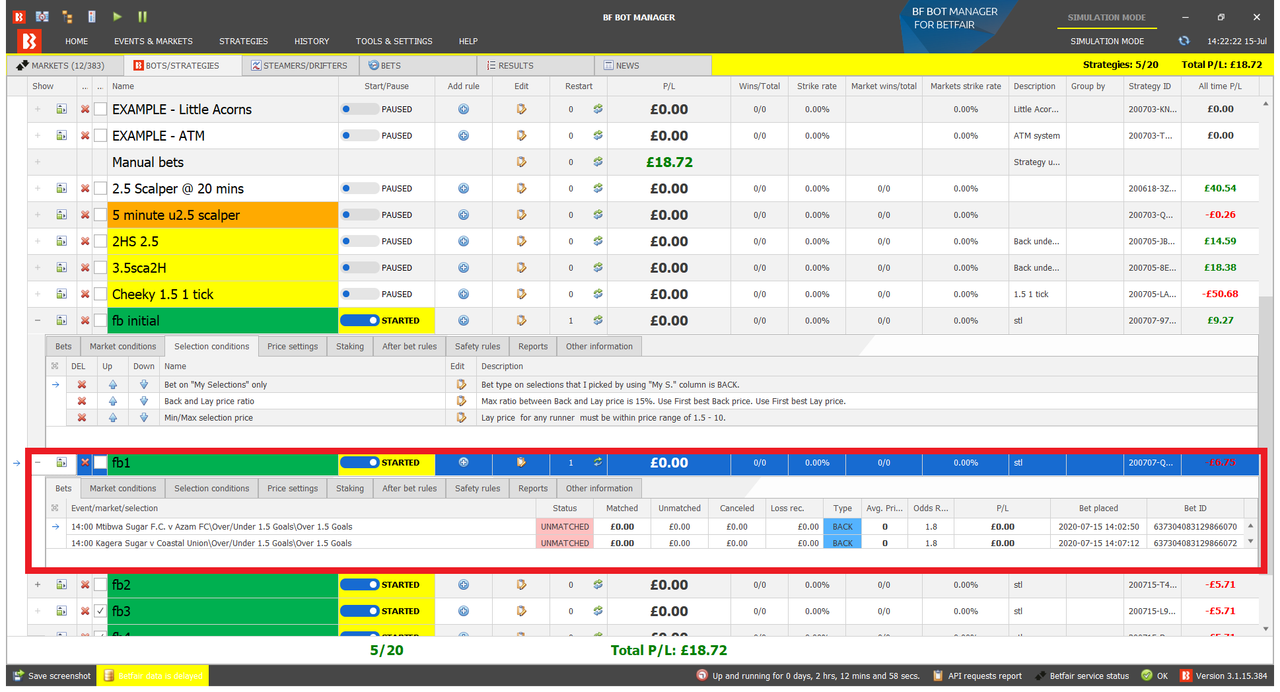Delete the 5 minute u2.5 scalper strategy
Screen dimensions: 1280x692
(x=85, y=215)
